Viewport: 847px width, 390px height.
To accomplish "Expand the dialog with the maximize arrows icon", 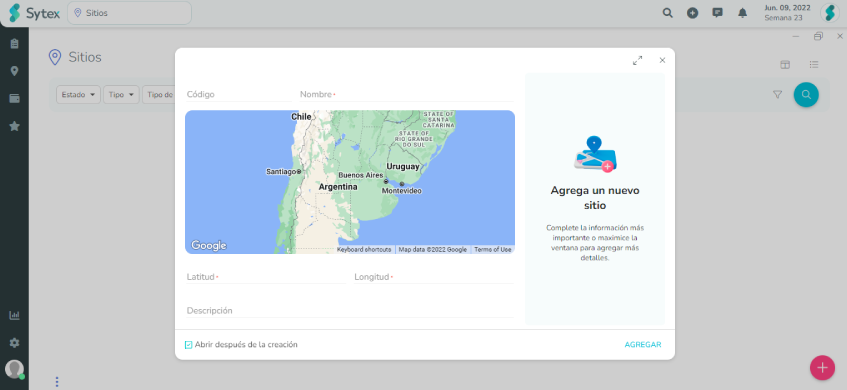I will pyautogui.click(x=637, y=60).
